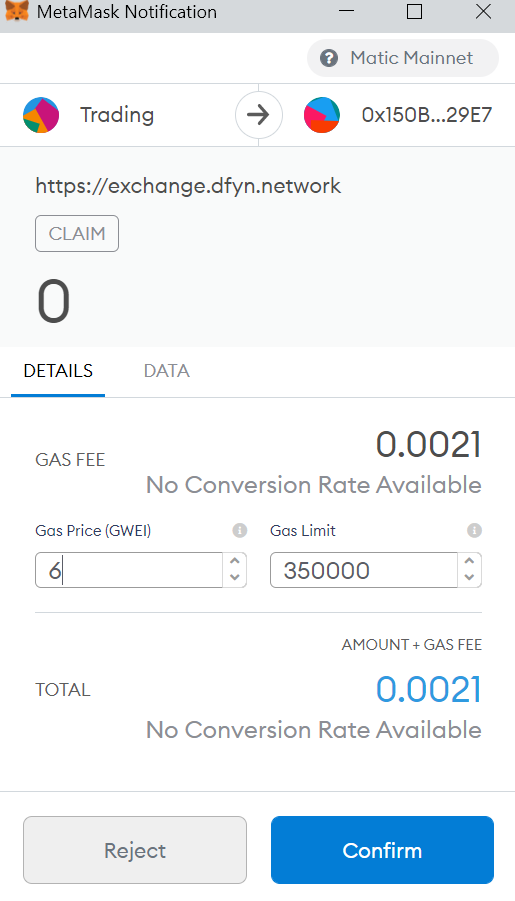The width and height of the screenshot is (515, 901).
Task: Click the CLAIM action label
Action: [x=77, y=234]
